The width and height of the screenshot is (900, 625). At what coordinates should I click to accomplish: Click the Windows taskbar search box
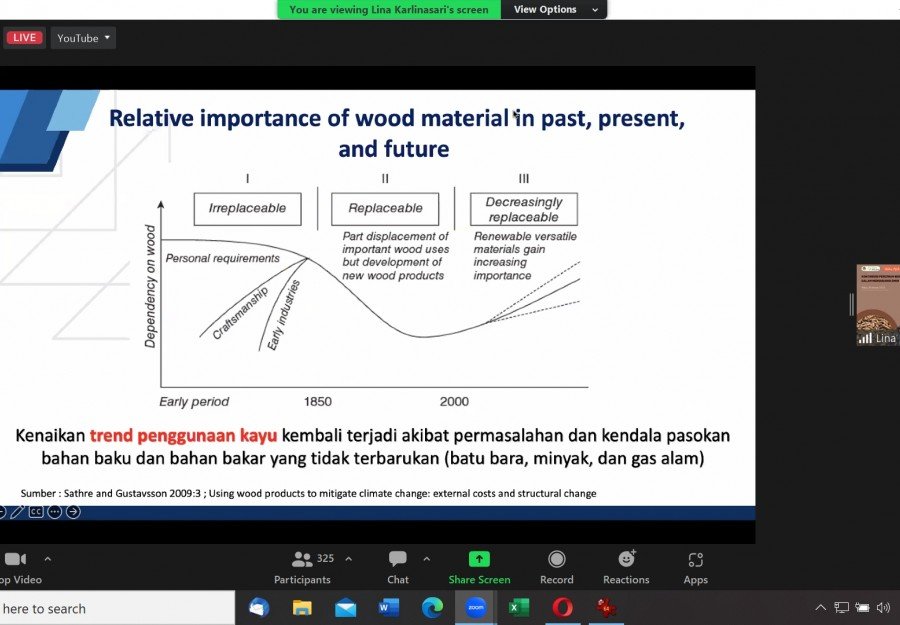pos(117,608)
